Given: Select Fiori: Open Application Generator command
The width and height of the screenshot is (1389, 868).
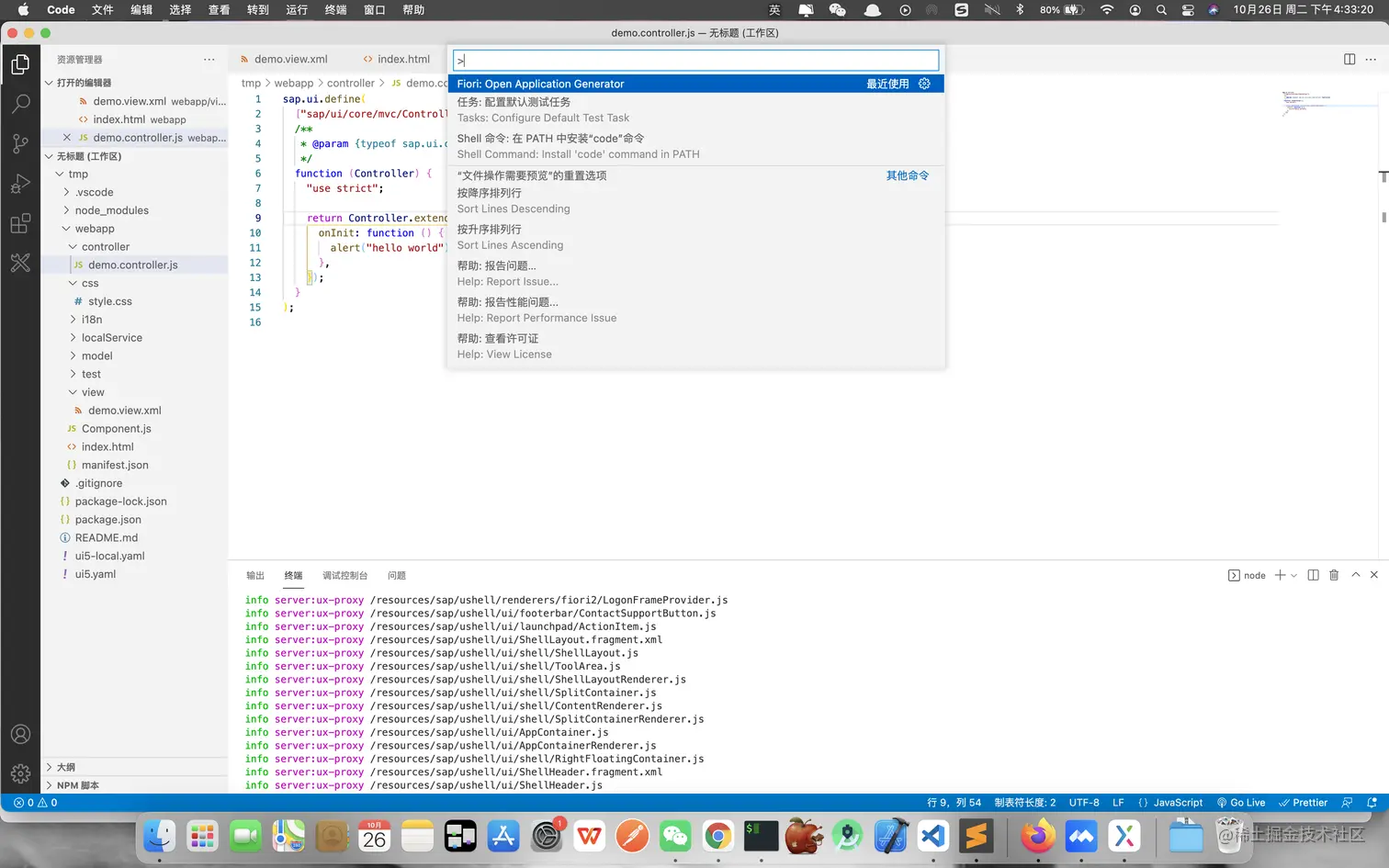Looking at the screenshot, I should coord(696,84).
